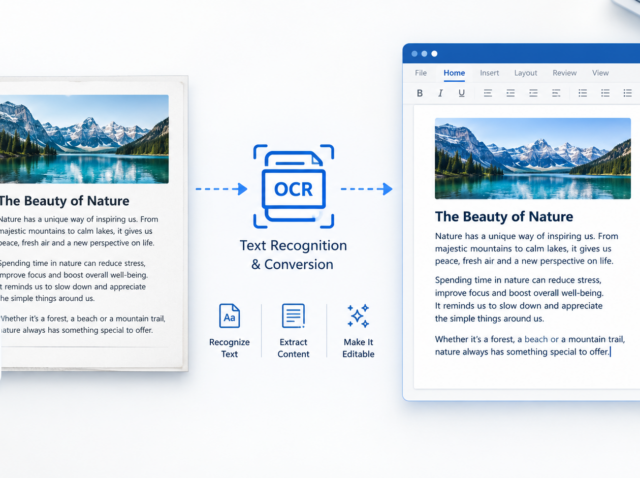Click "The Beauty of Nature" heading in editor
This screenshot has height=478, width=640.
click(504, 216)
